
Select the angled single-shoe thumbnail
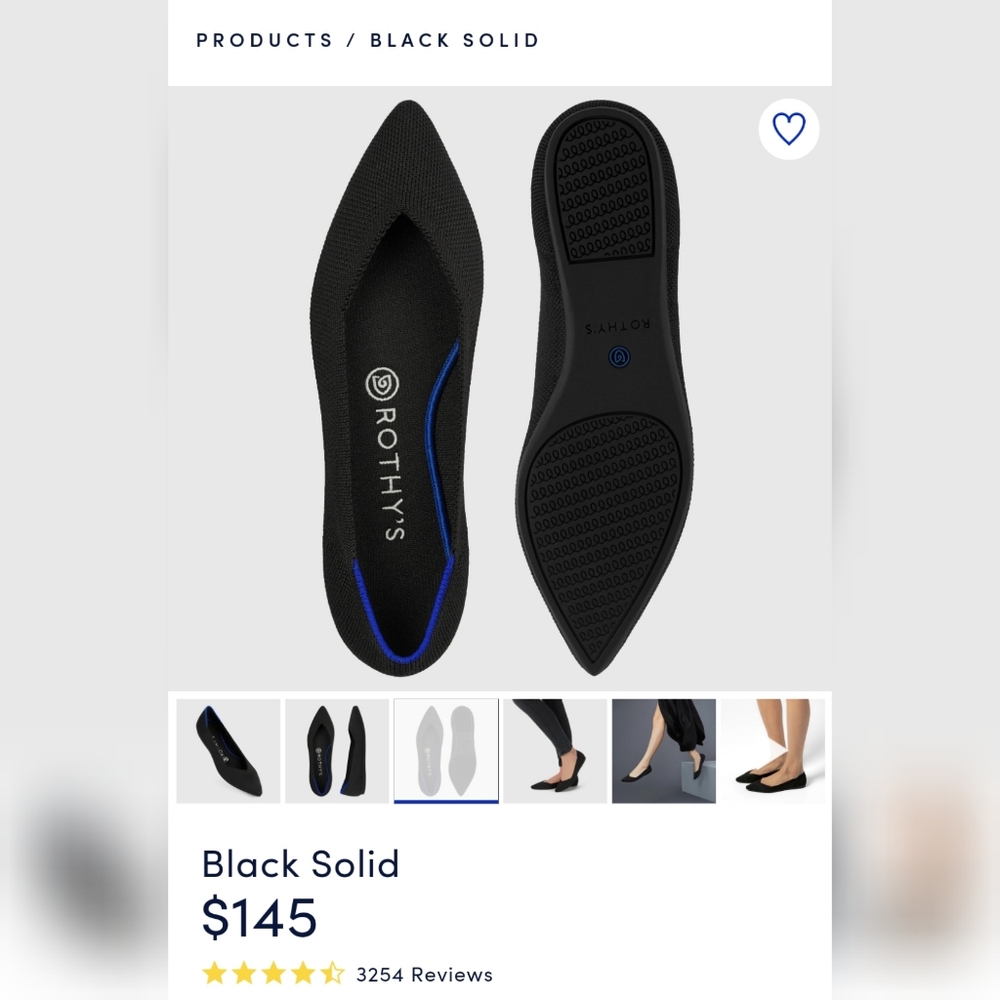pyautogui.click(x=228, y=751)
